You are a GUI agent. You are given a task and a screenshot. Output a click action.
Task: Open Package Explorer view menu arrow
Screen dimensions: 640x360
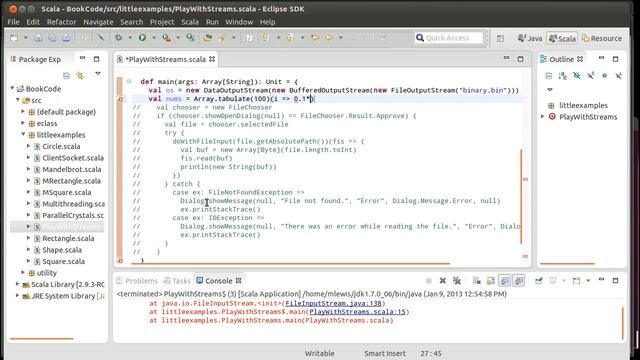(x=98, y=74)
